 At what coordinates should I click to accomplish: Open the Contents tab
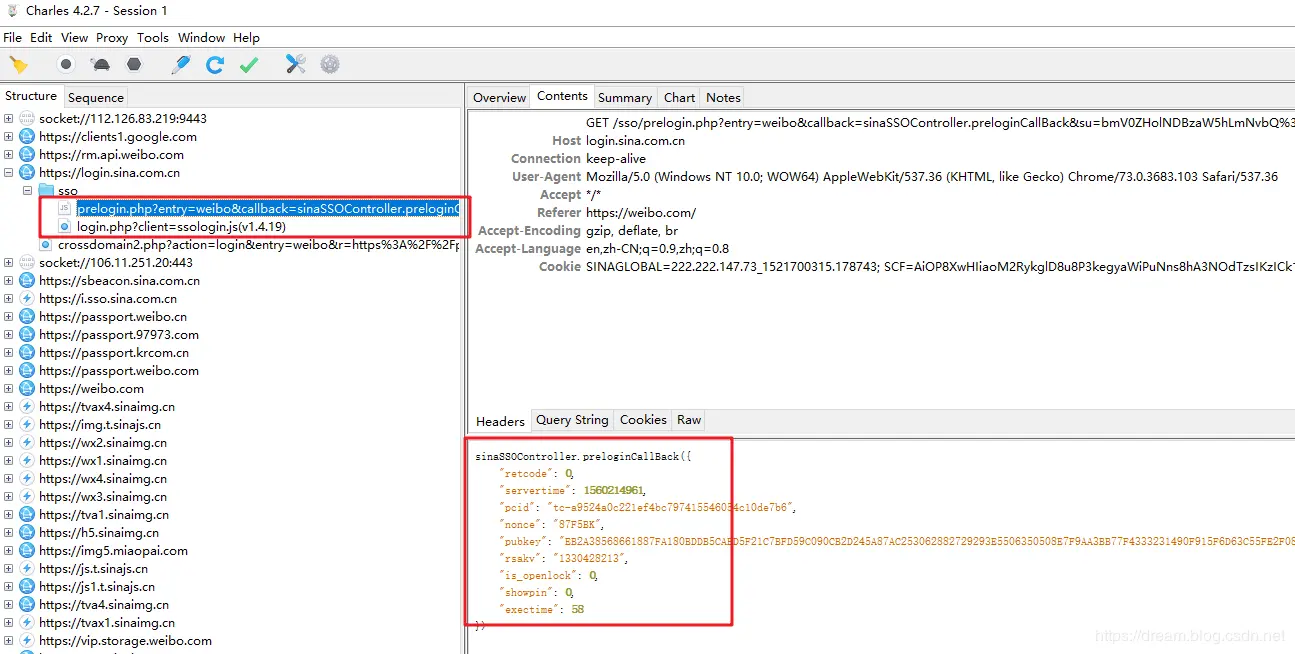point(562,96)
